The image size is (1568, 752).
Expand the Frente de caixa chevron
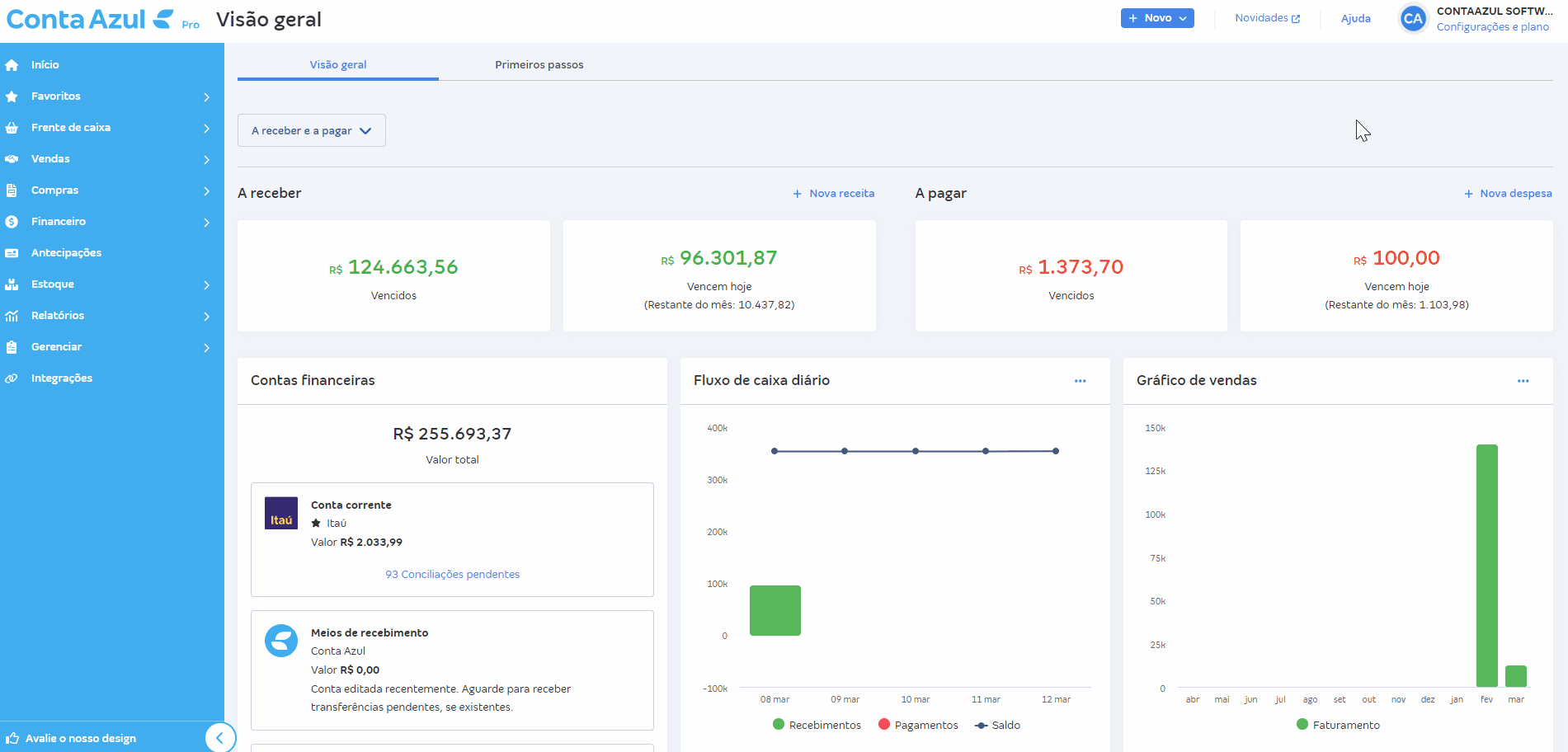pyautogui.click(x=206, y=129)
